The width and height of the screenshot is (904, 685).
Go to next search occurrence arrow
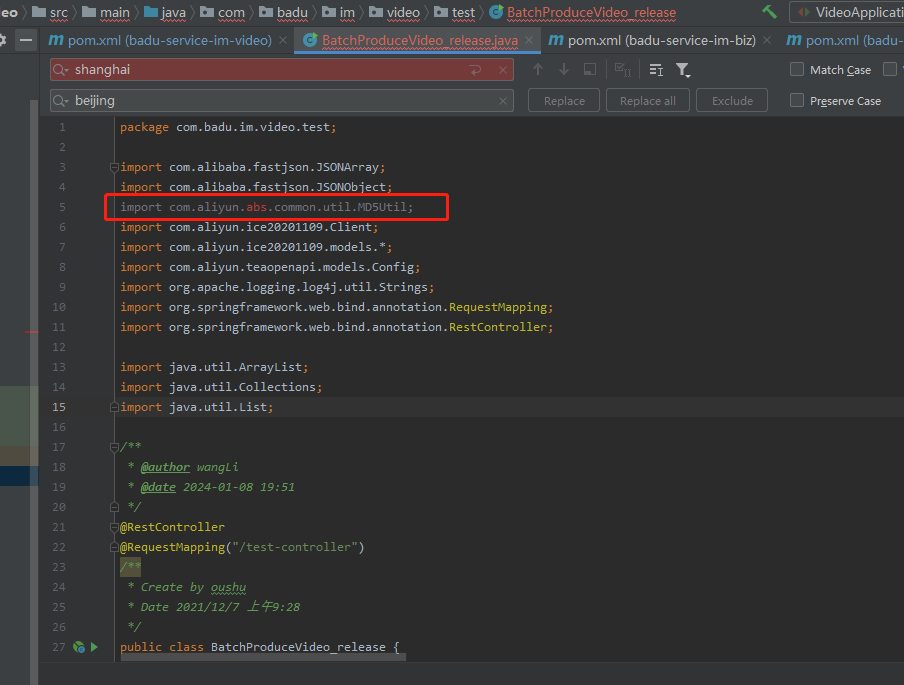(564, 69)
